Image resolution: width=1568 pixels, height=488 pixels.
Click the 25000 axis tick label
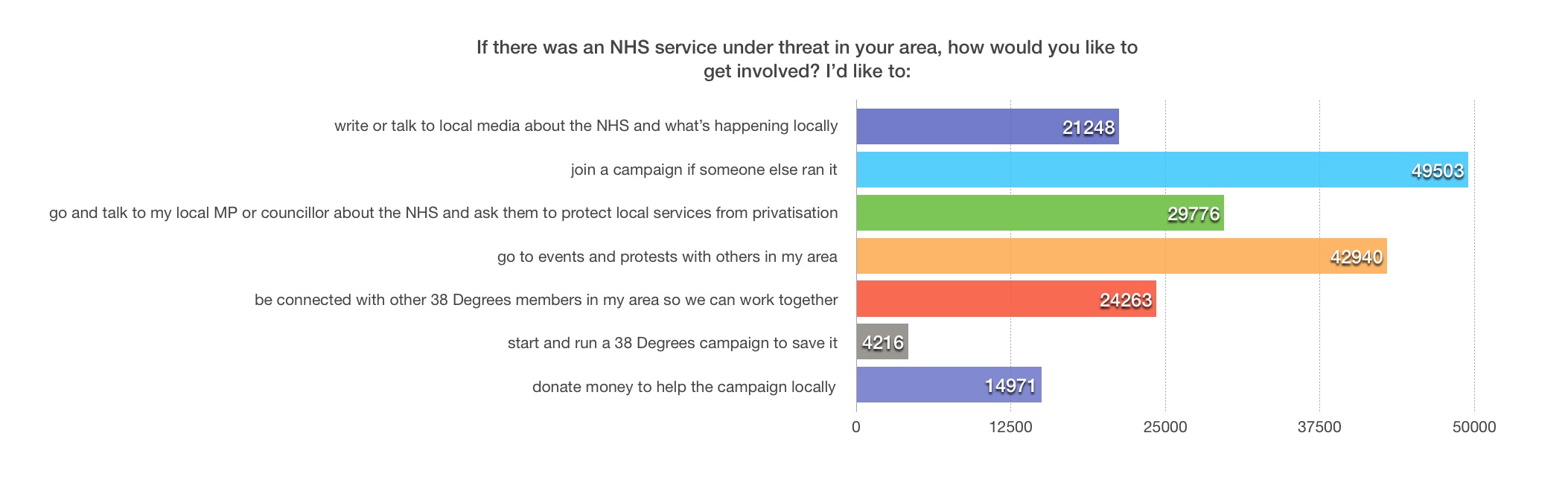(x=1165, y=427)
